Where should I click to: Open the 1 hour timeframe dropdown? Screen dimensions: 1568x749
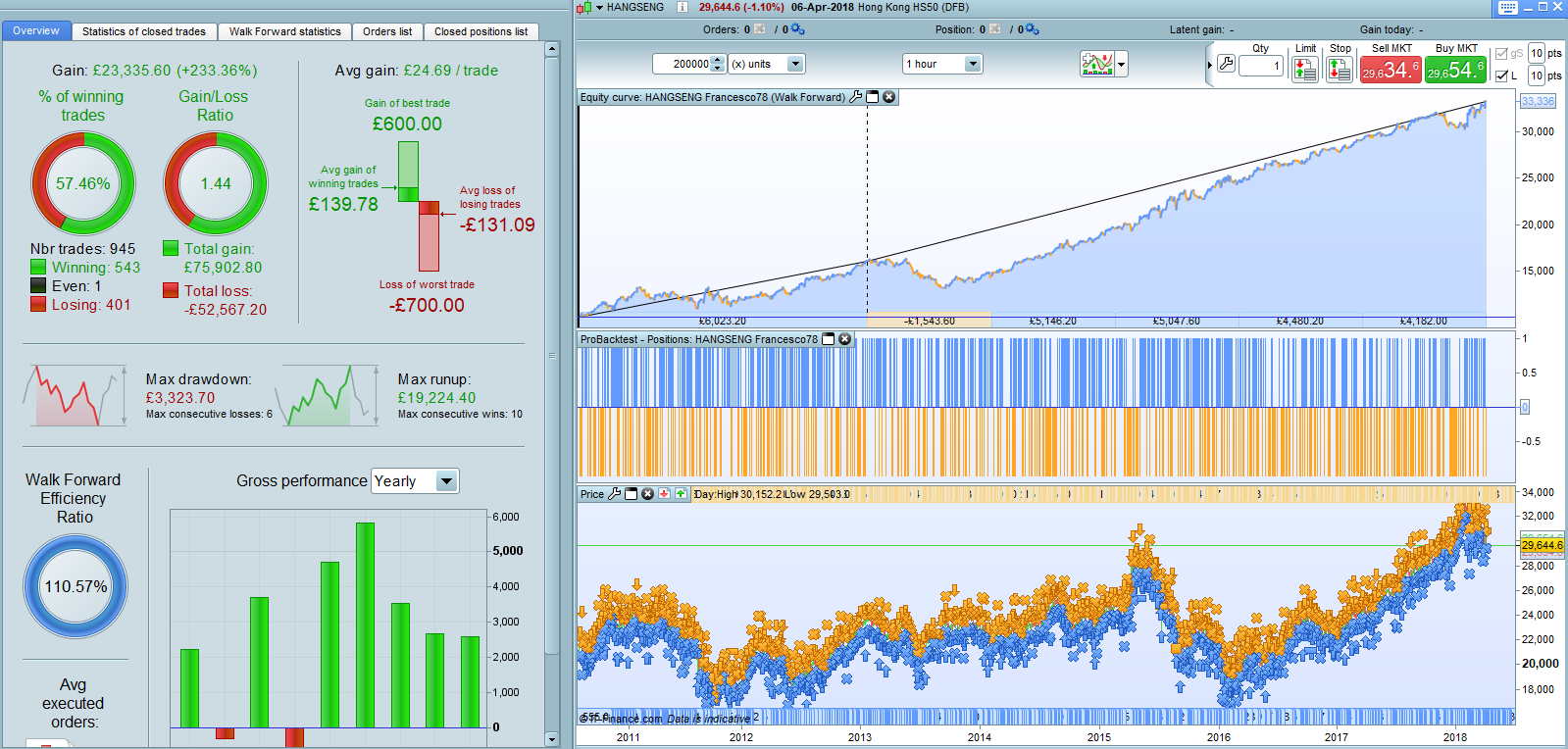point(973,64)
